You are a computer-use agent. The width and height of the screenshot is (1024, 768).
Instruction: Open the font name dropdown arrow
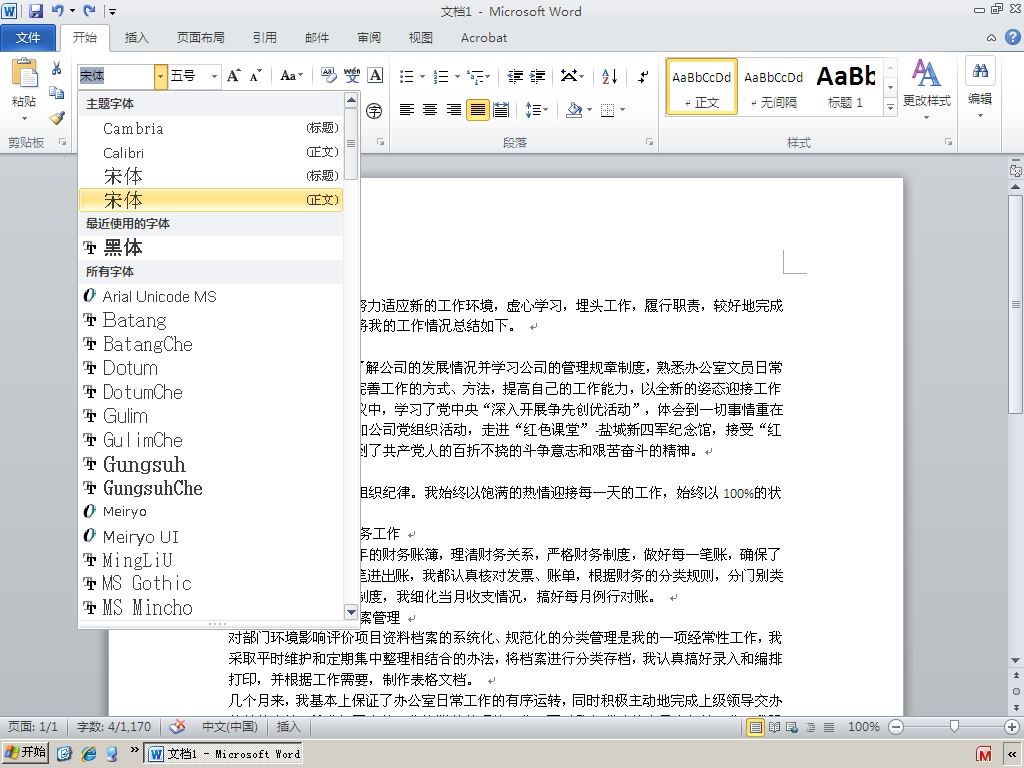161,76
